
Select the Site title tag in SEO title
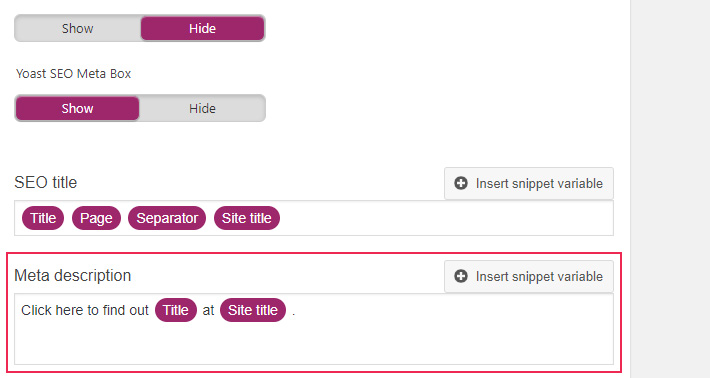point(247,218)
